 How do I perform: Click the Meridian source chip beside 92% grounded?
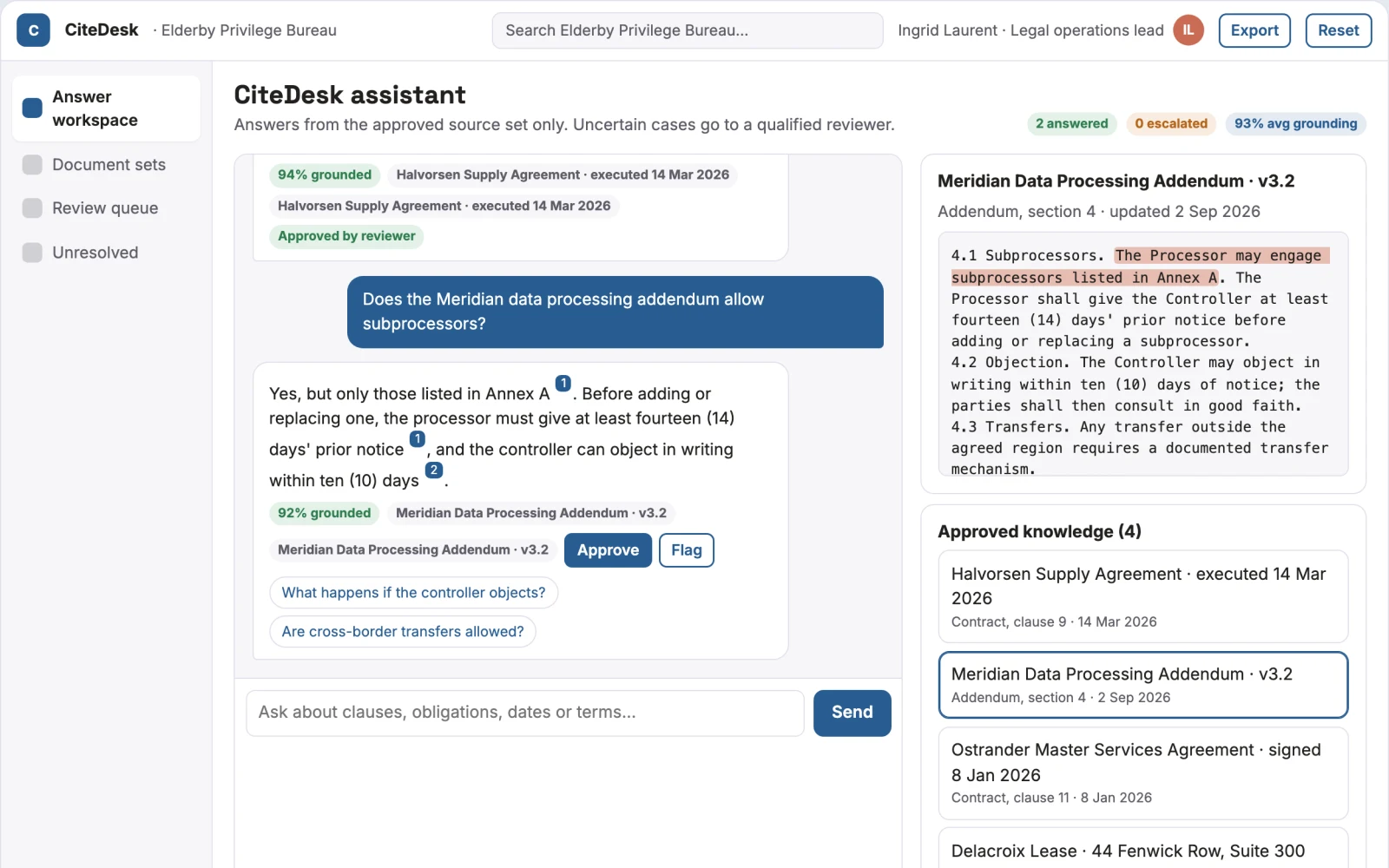(x=531, y=513)
